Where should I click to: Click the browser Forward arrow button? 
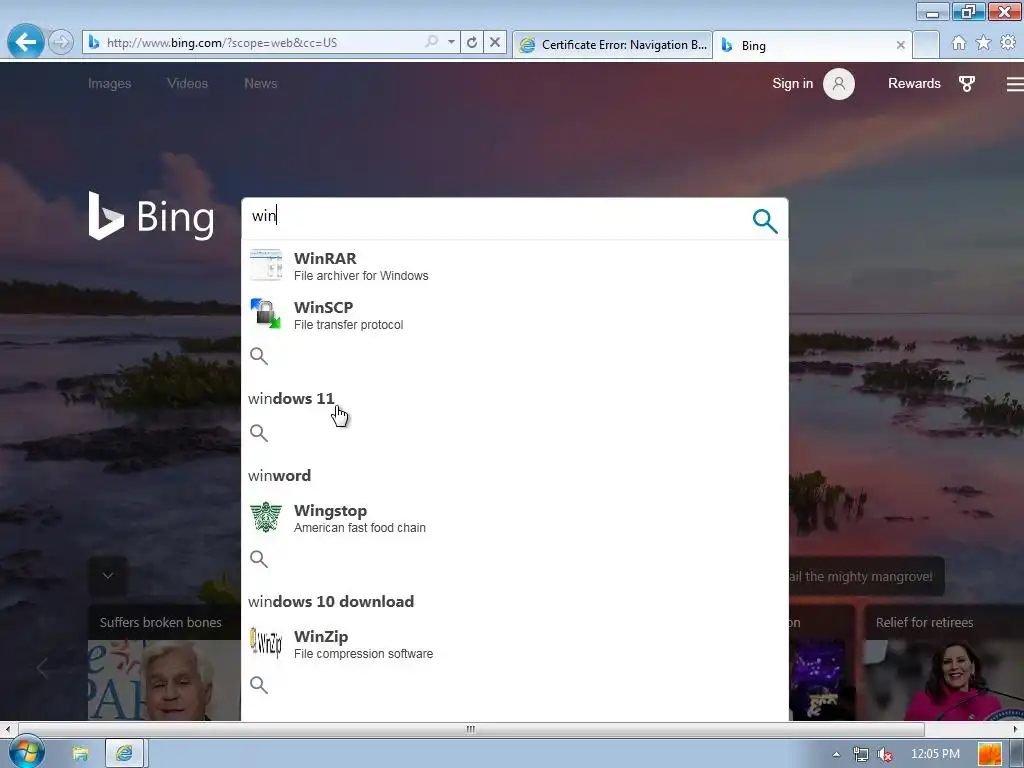(61, 42)
